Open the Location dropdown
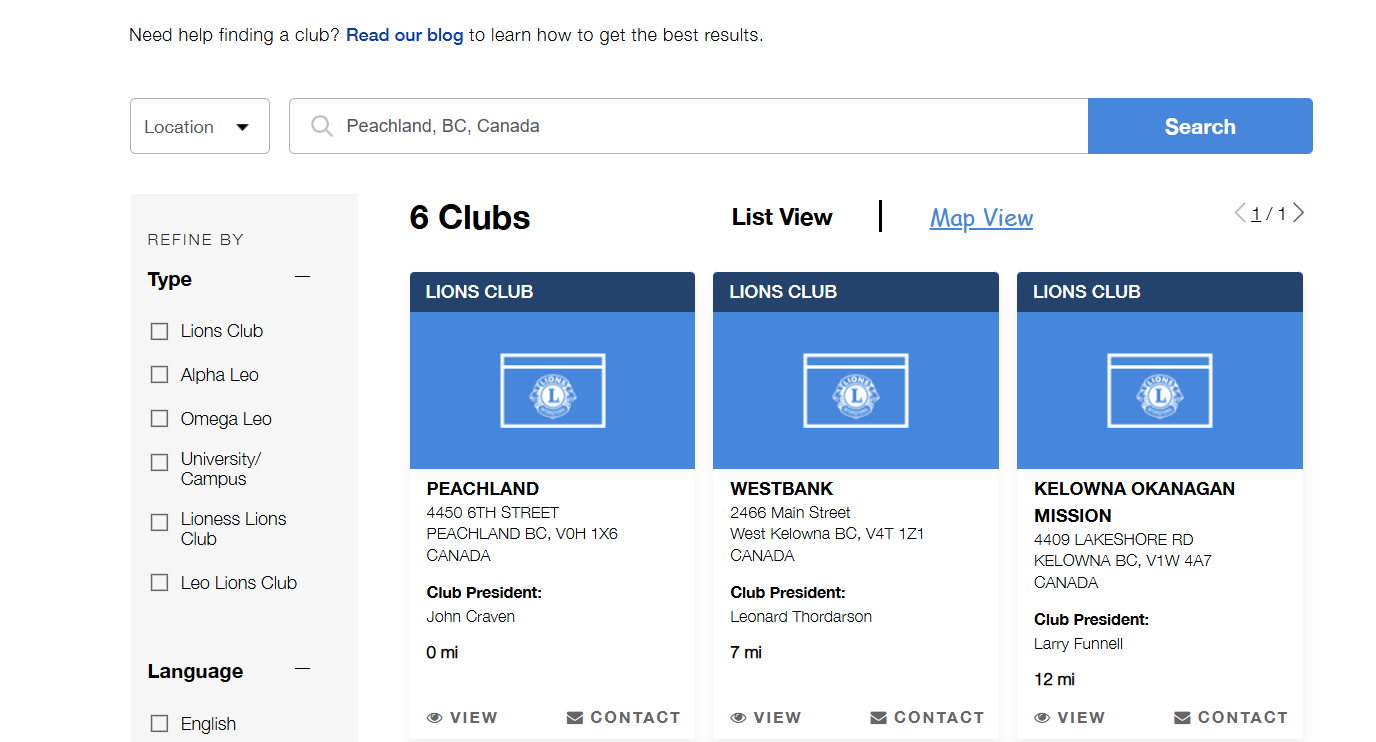 pos(200,126)
